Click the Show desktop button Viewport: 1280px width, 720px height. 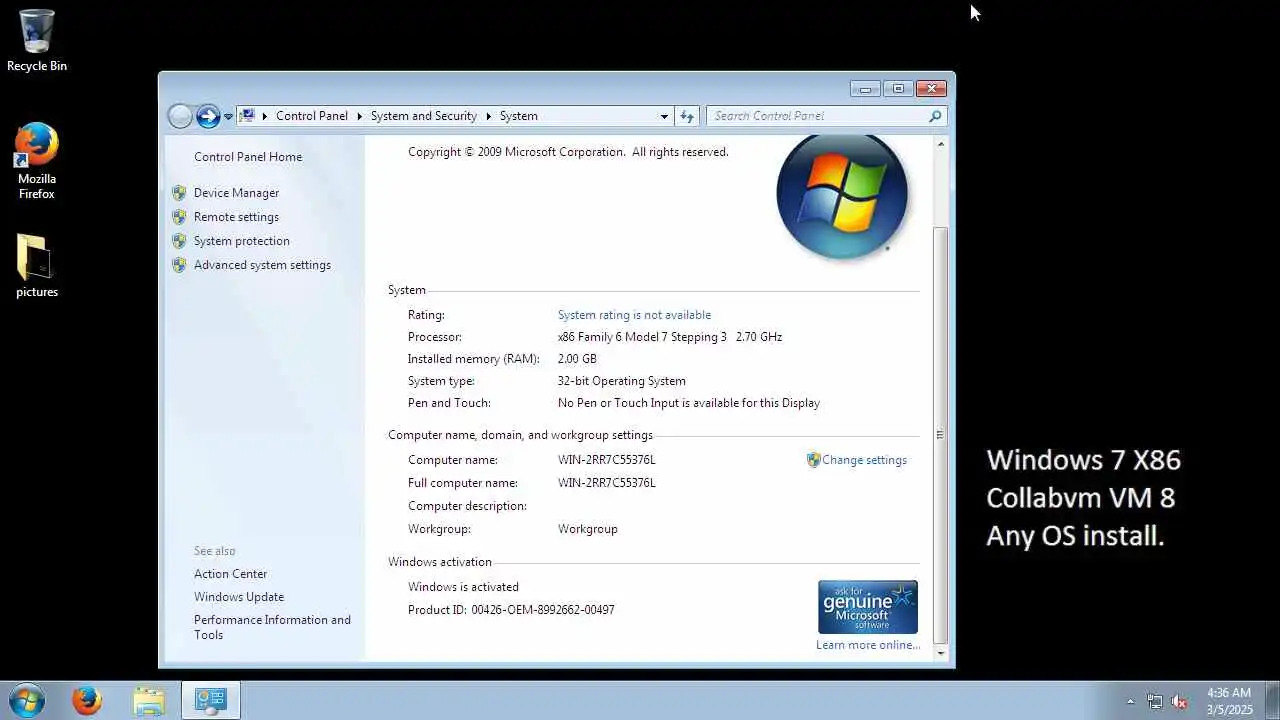tap(1272, 701)
